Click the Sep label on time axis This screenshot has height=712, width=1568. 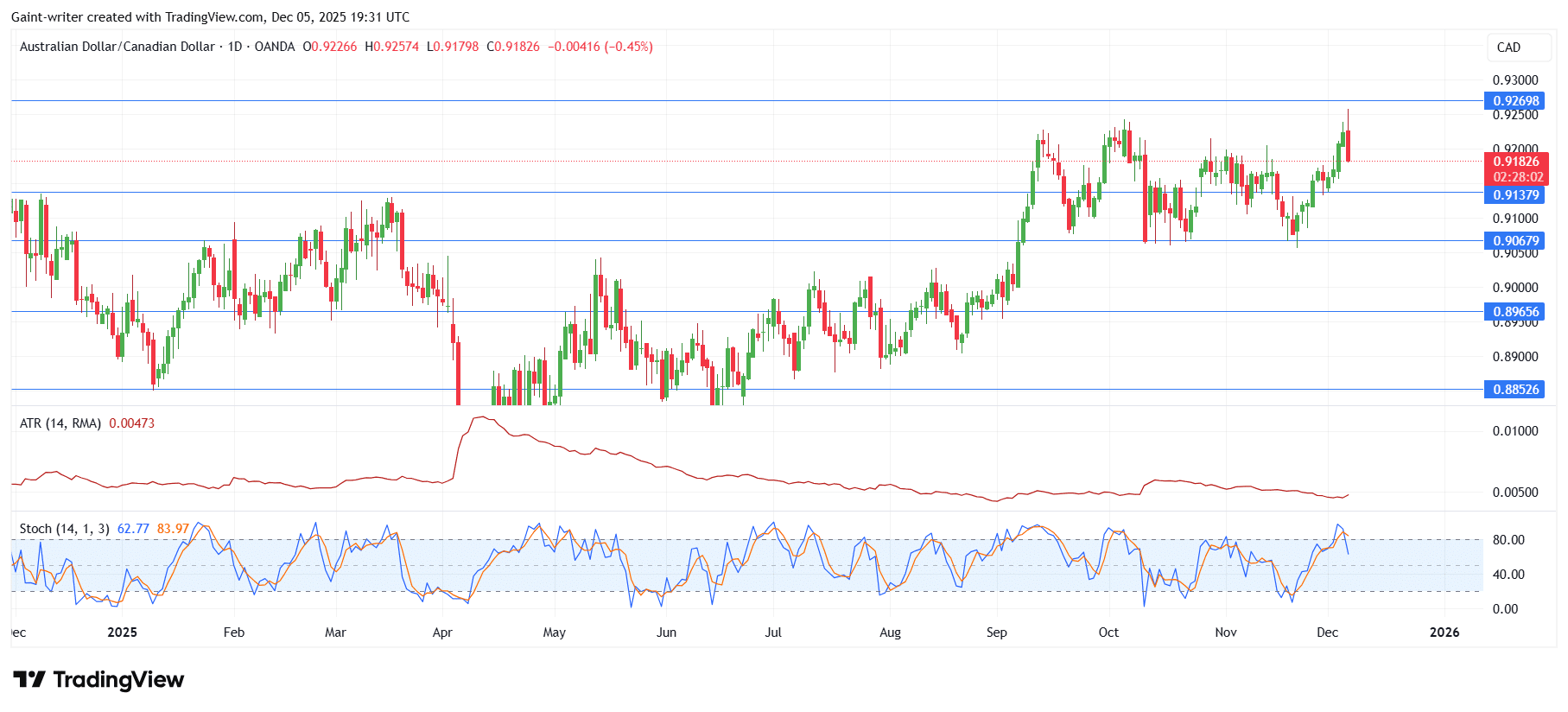pyautogui.click(x=997, y=633)
